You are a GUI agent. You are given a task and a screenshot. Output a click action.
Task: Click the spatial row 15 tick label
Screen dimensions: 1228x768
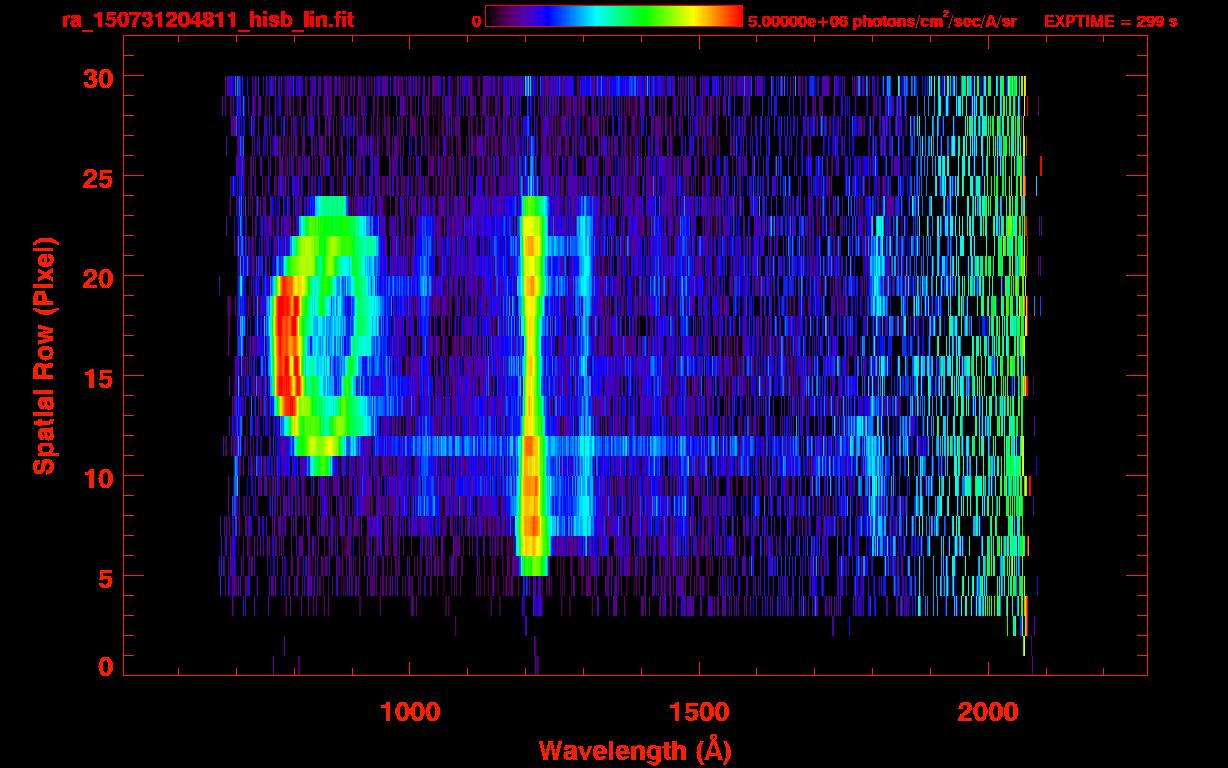coord(98,377)
